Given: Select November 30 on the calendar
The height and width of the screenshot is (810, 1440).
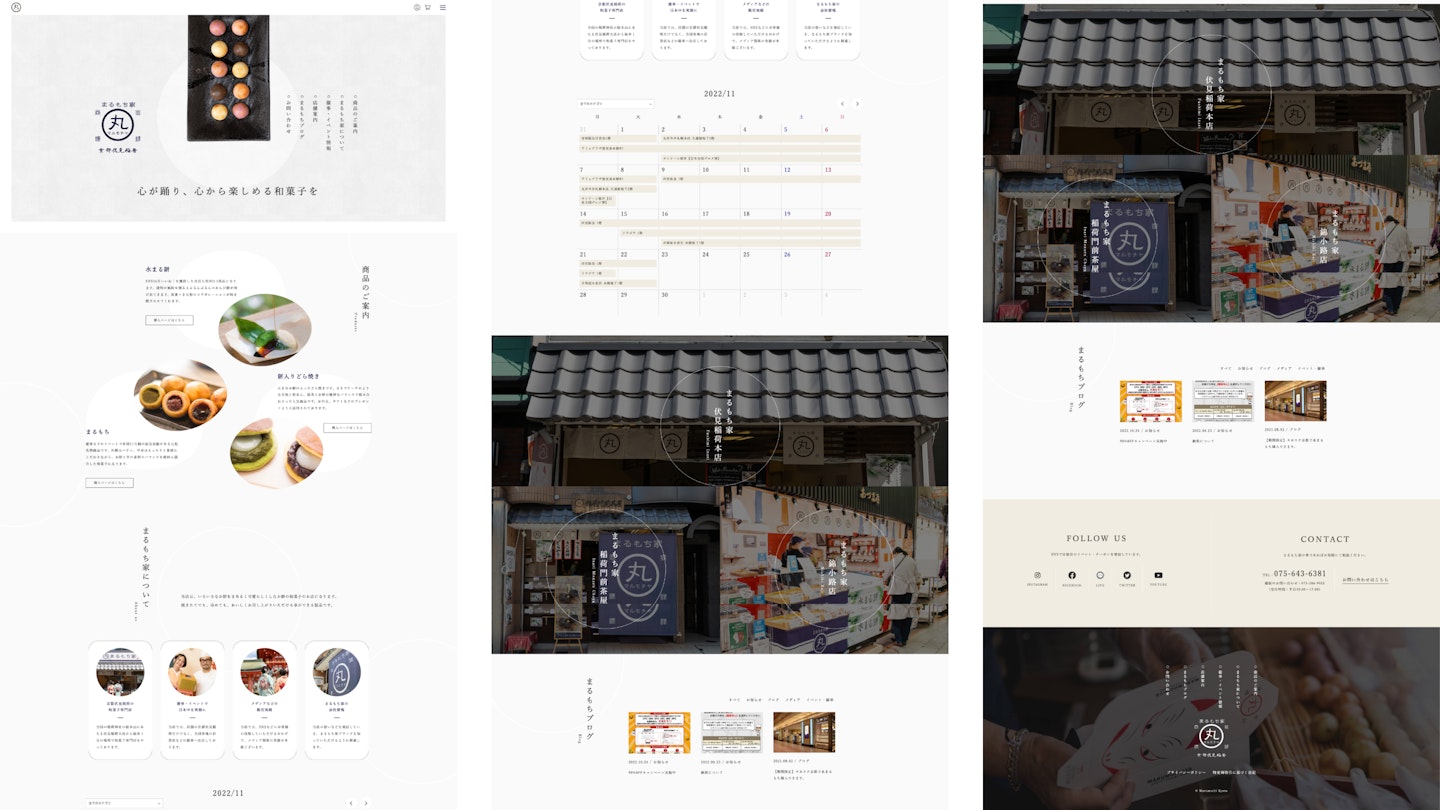Looking at the screenshot, I should (x=664, y=295).
